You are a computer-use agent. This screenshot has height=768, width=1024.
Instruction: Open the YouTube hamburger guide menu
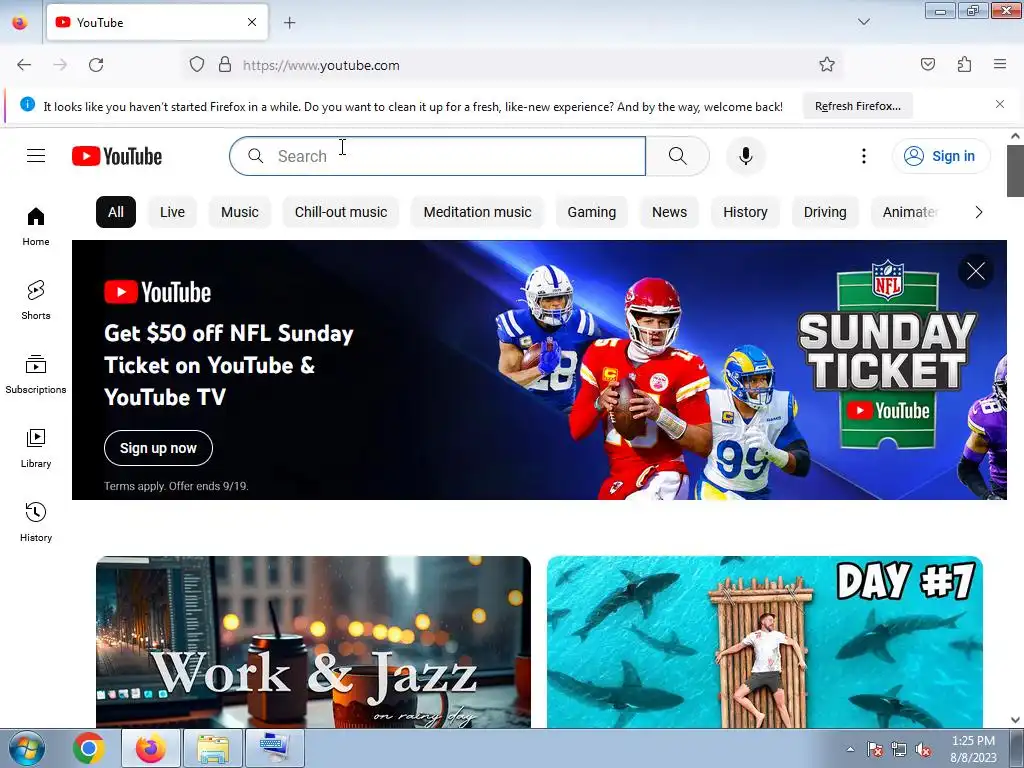pos(36,156)
